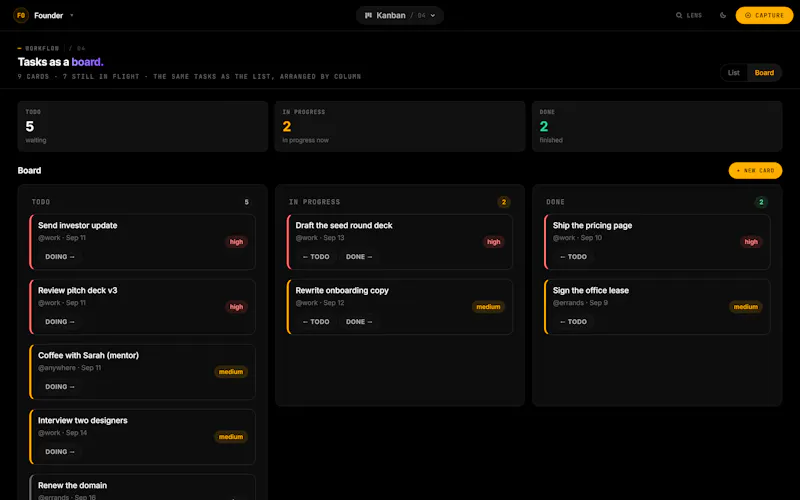The width and height of the screenshot is (800, 500).
Task: Click medium badge on Rewrite onboarding copy
Action: 488,307
